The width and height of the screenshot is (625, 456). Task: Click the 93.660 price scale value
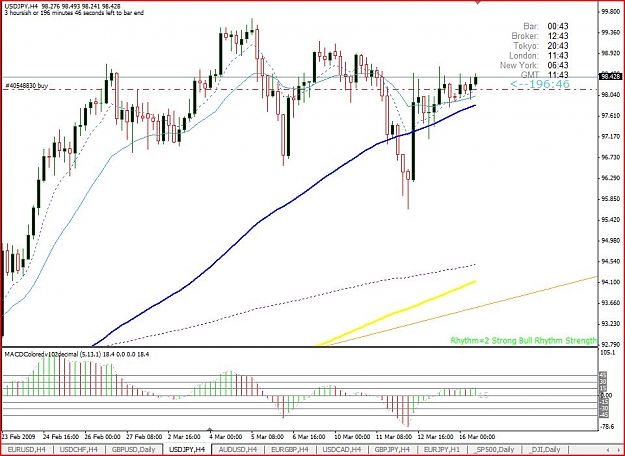point(610,303)
